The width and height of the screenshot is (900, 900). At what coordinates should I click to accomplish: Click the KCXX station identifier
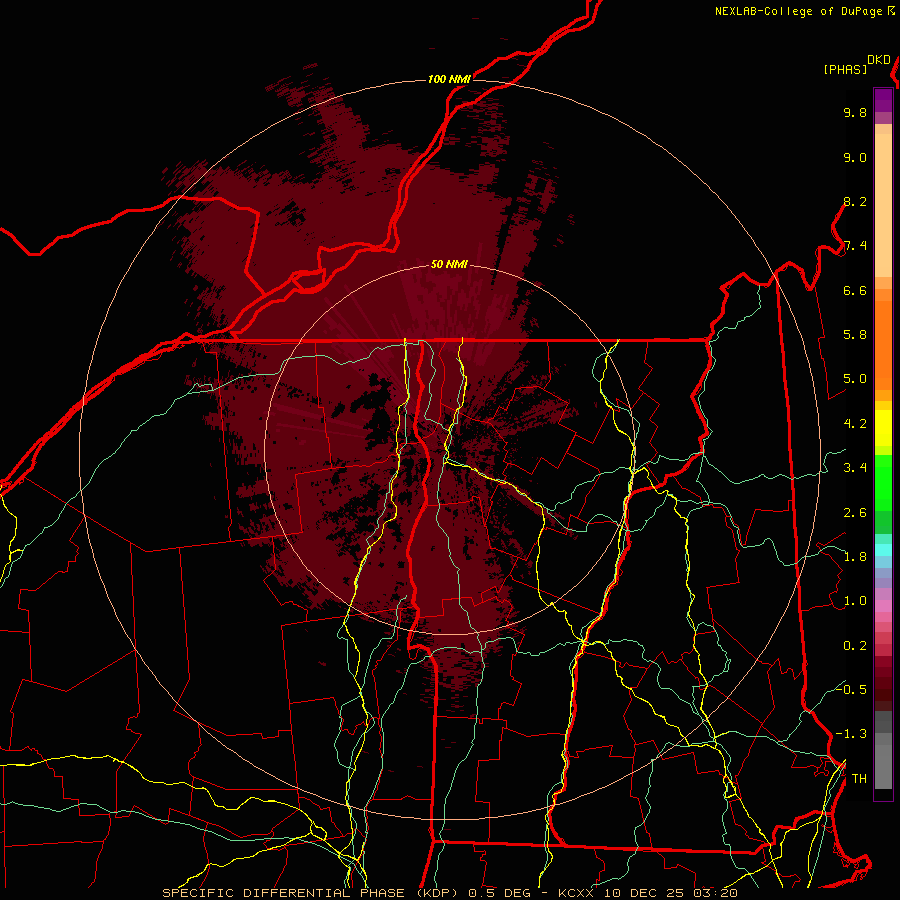[575, 893]
